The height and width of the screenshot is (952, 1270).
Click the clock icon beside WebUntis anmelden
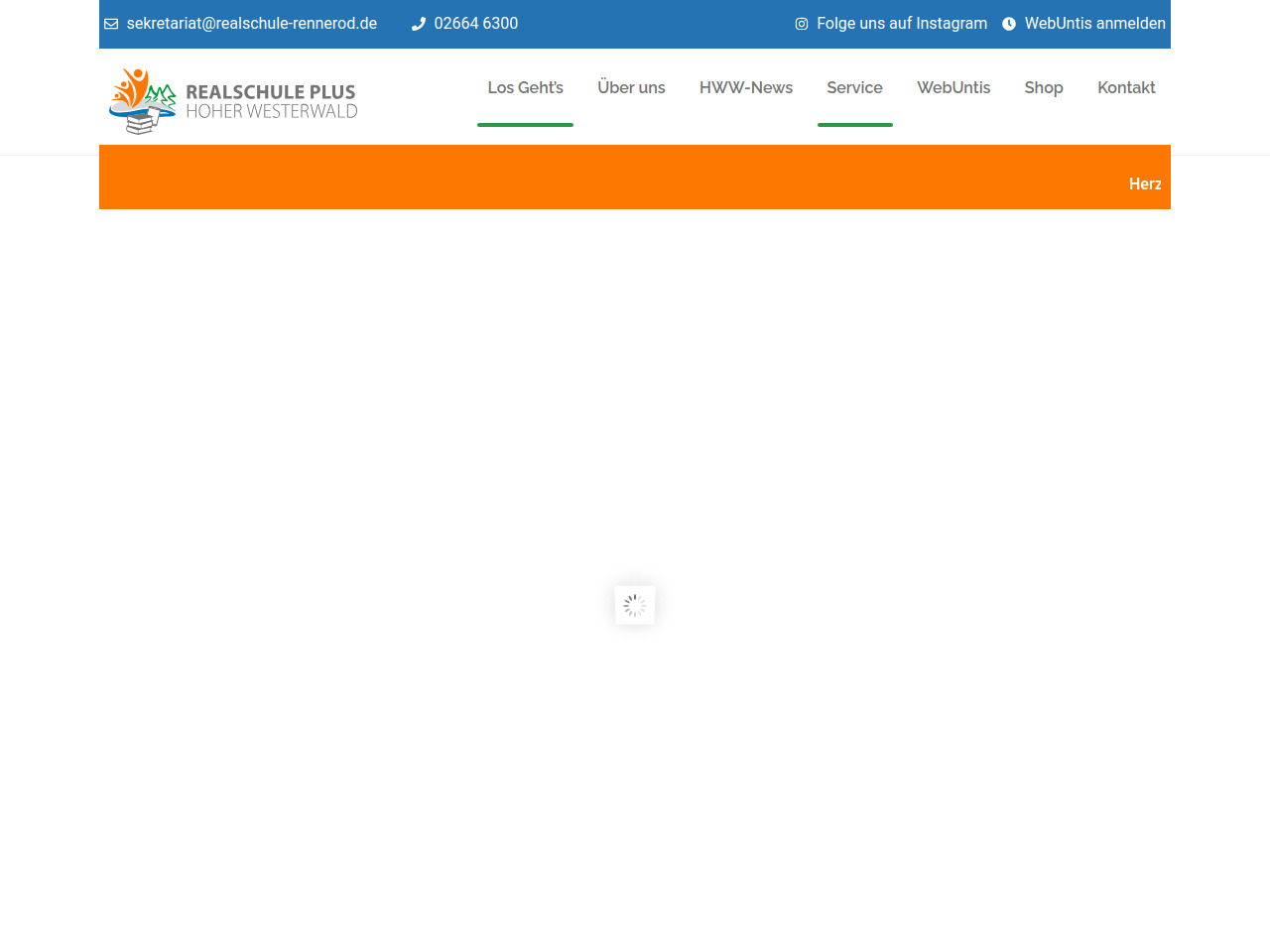[1009, 24]
